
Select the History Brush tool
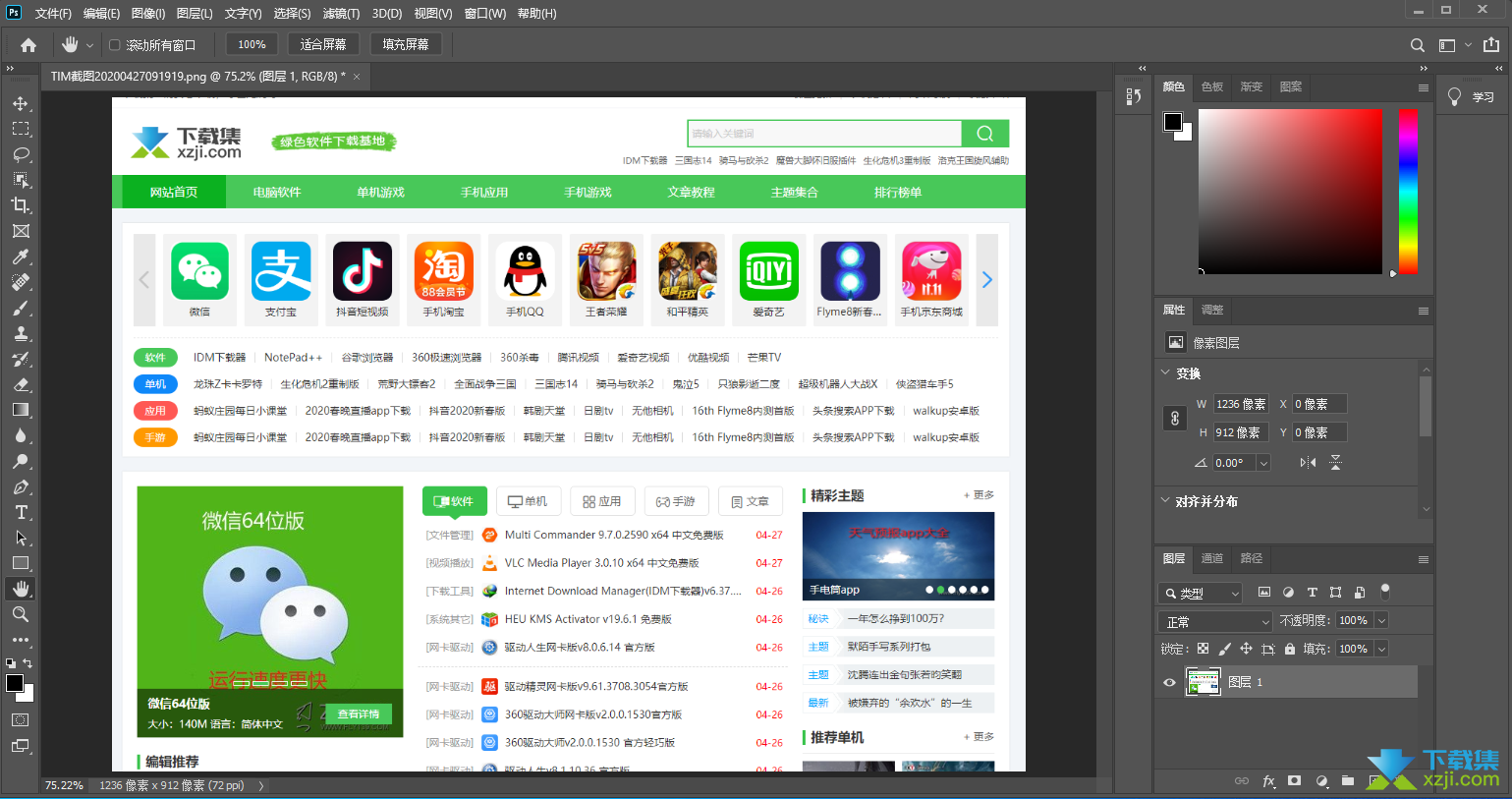21,359
